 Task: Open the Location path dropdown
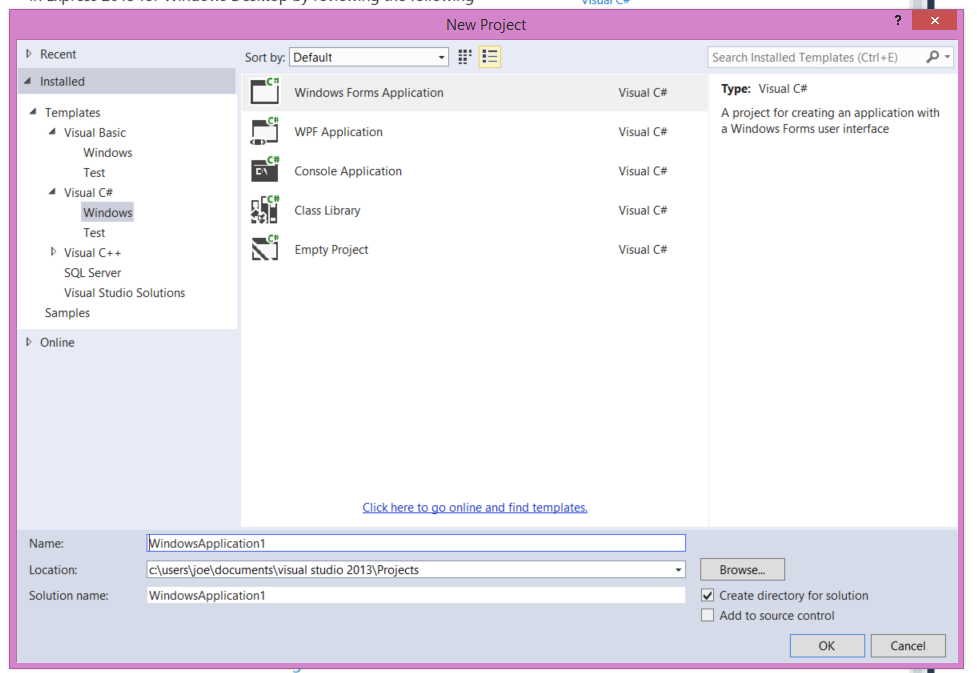(x=678, y=570)
